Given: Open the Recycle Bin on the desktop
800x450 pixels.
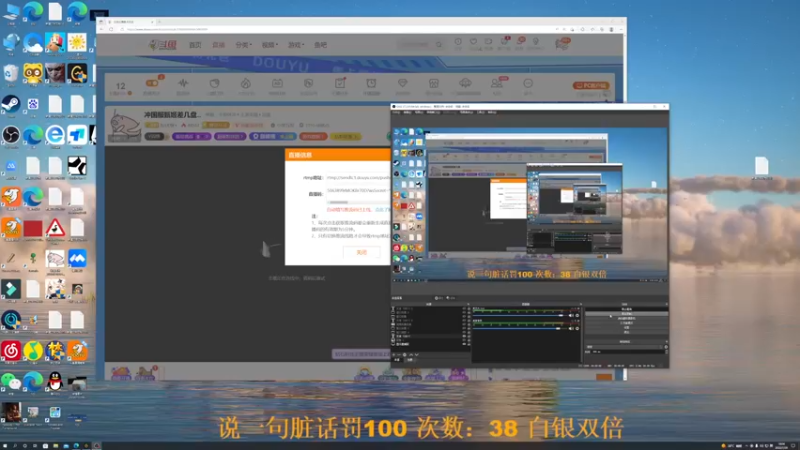Looking at the screenshot, I should [11, 74].
